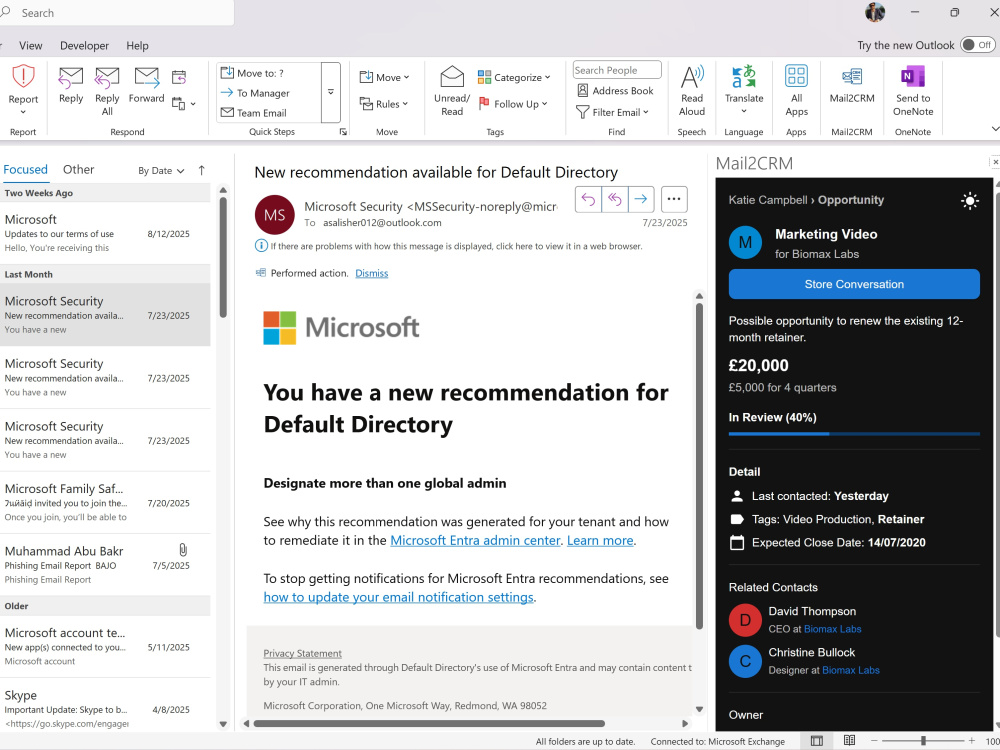
Task: Open the Move dropdown
Action: click(385, 77)
